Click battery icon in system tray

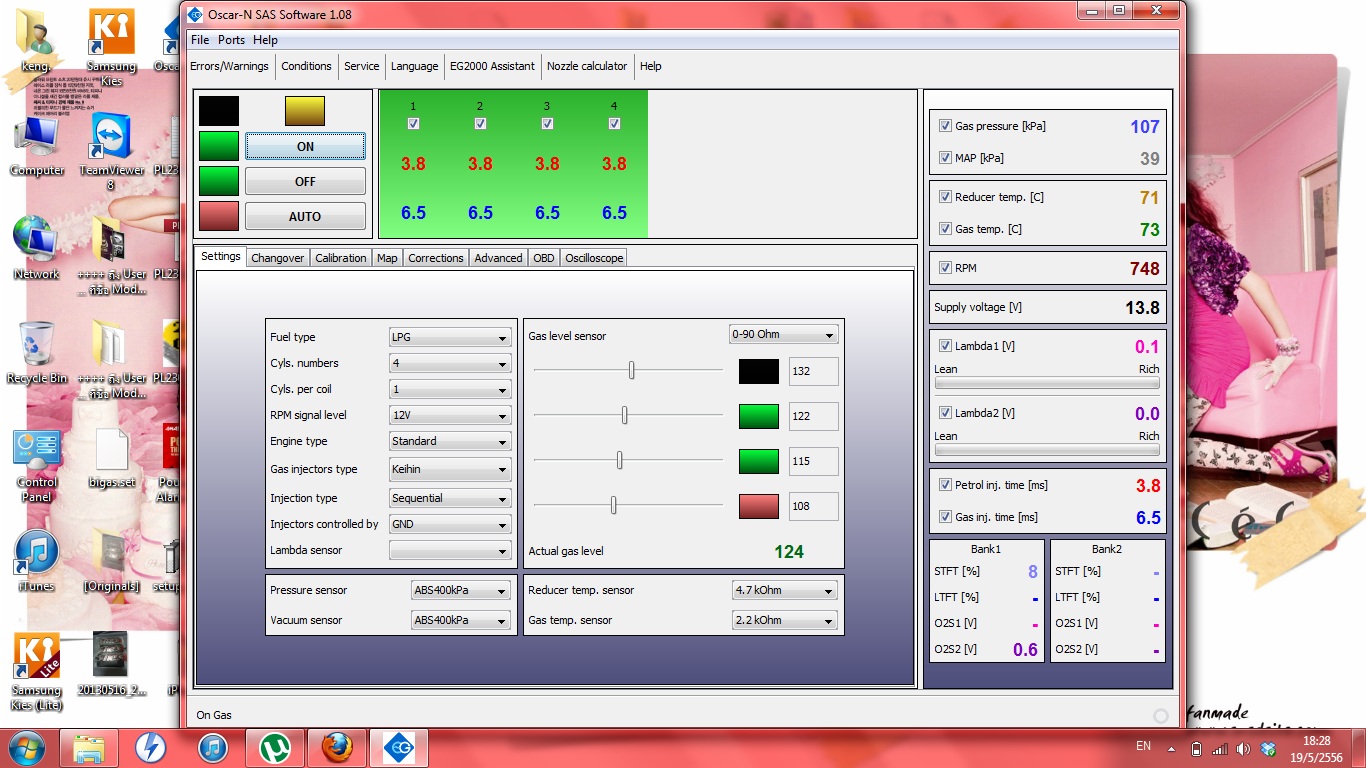tap(1197, 748)
